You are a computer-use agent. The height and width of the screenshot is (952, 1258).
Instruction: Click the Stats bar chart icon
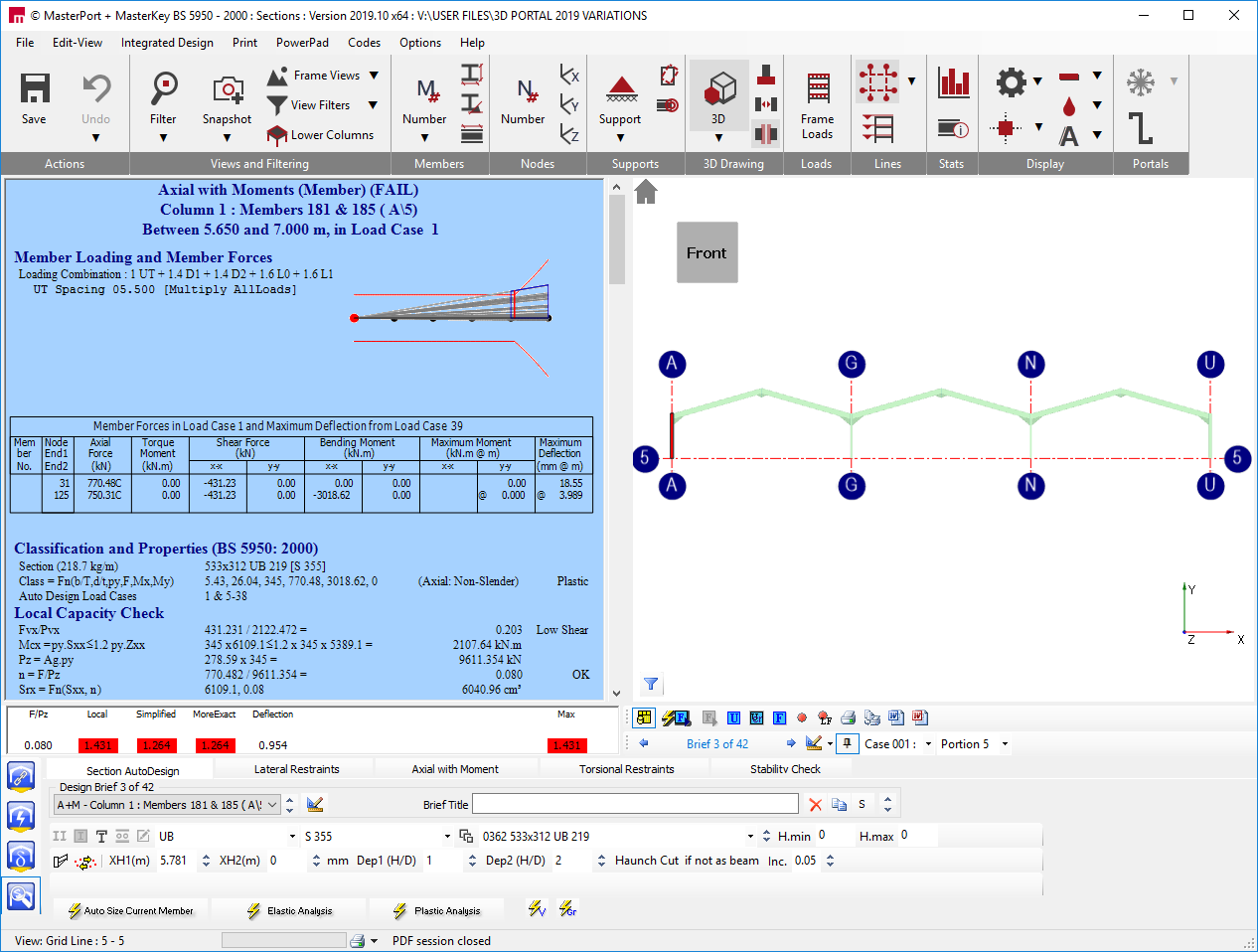coord(954,82)
